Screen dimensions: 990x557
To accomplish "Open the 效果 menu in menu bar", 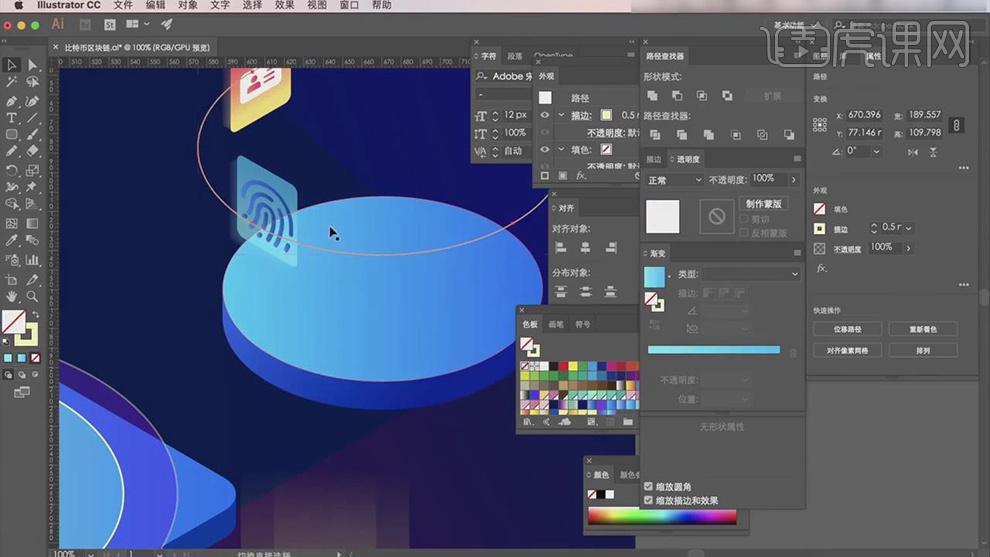I will point(284,6).
